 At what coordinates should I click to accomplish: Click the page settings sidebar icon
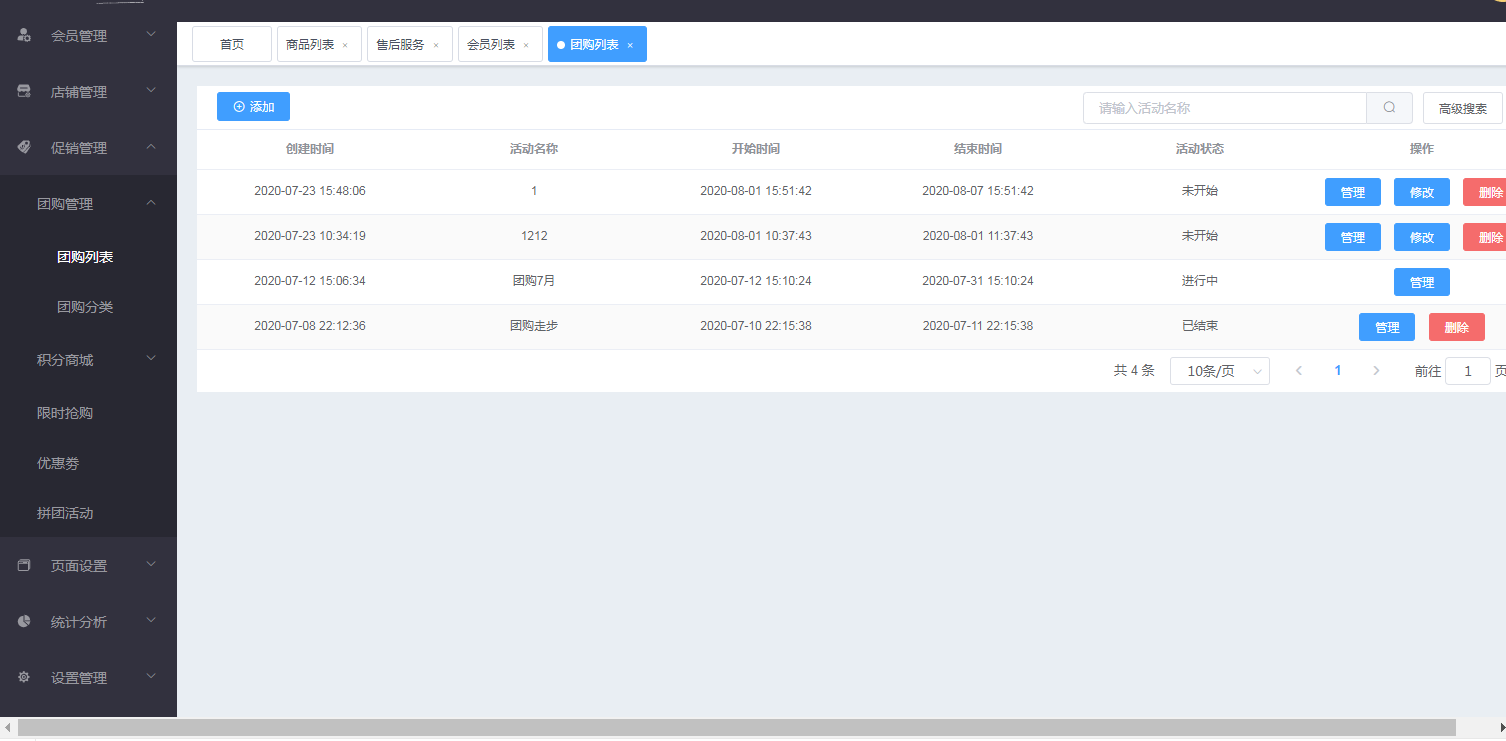point(24,566)
